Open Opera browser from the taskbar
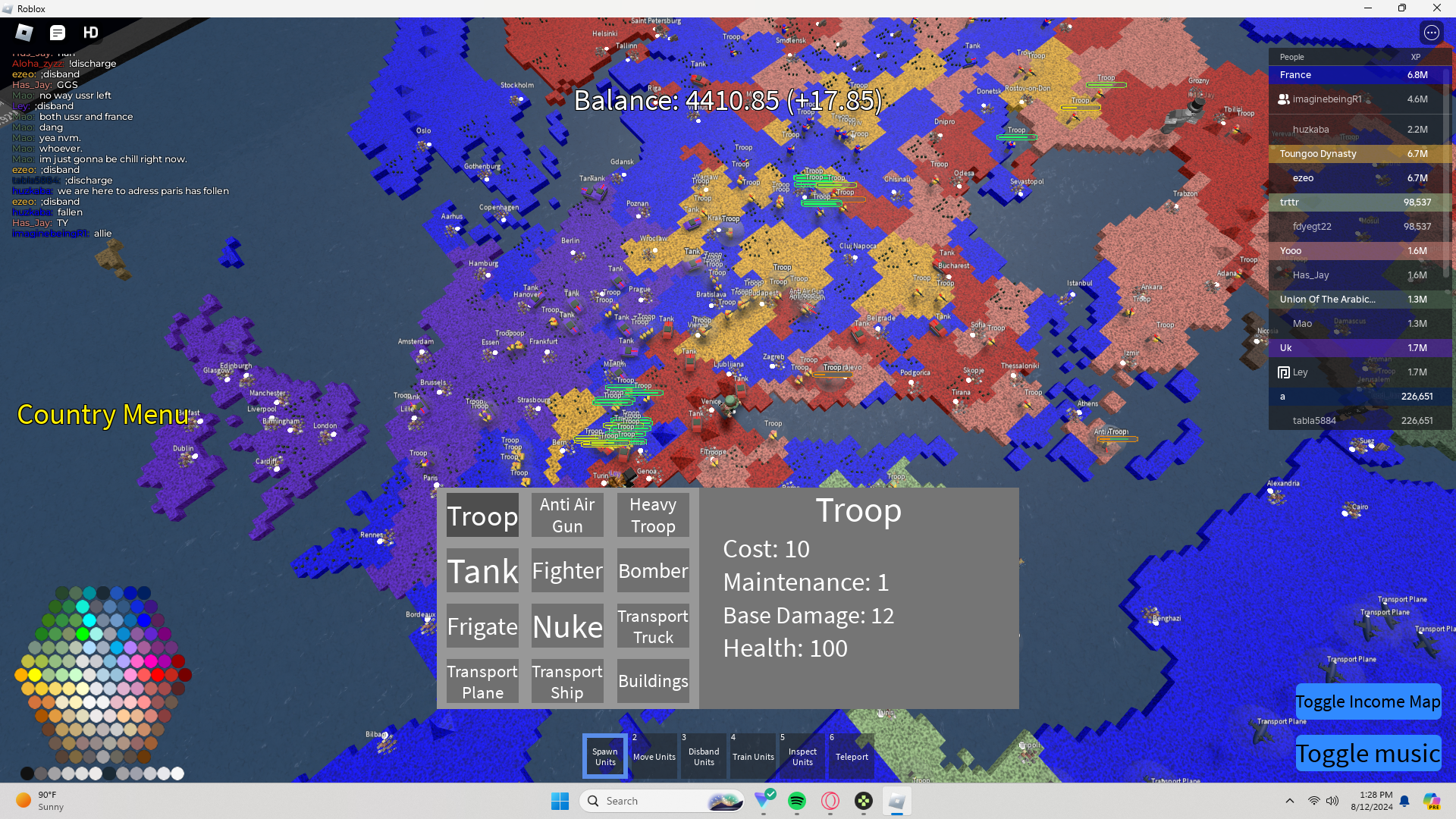Viewport: 1456px width, 819px height. (x=830, y=801)
